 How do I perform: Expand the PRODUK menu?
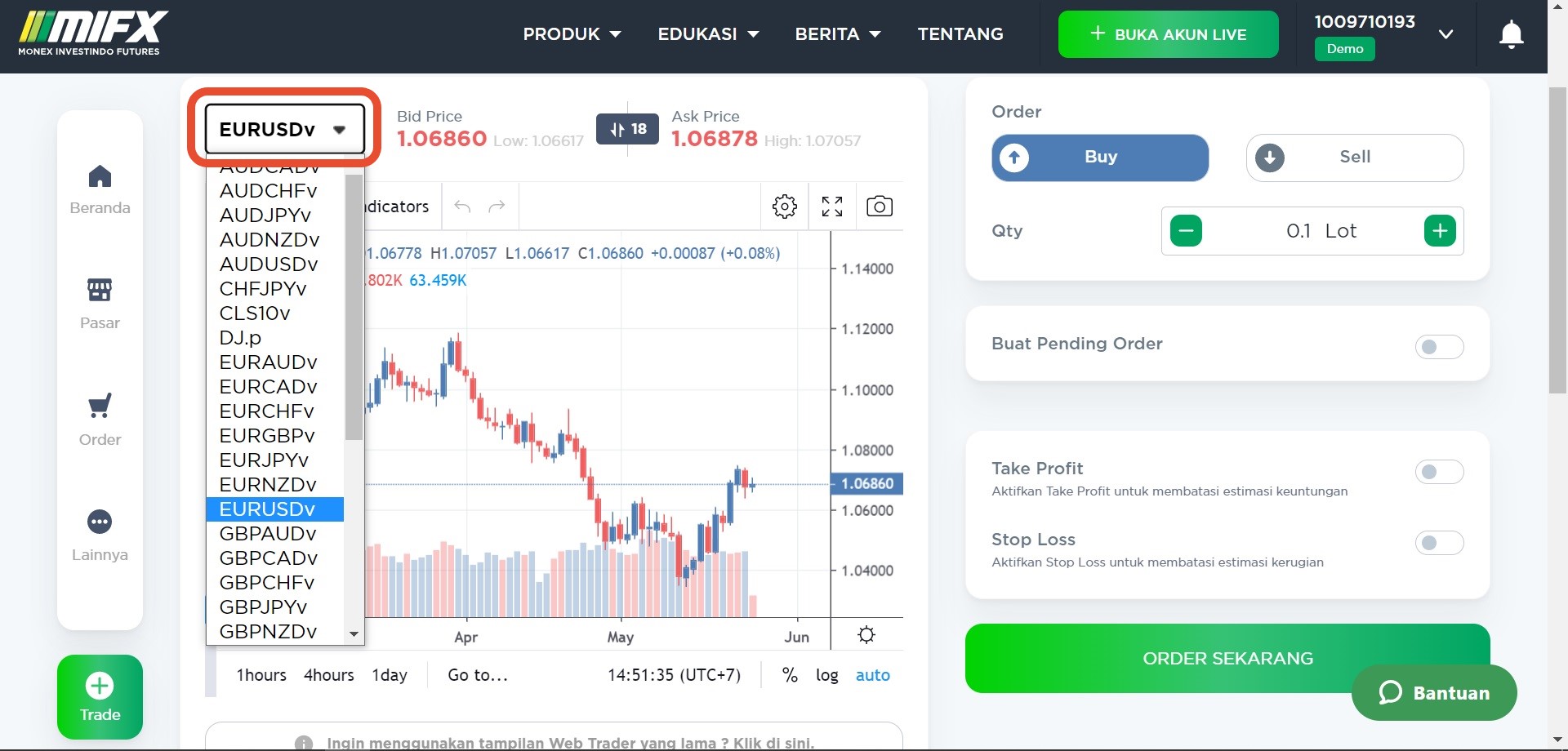(x=572, y=34)
